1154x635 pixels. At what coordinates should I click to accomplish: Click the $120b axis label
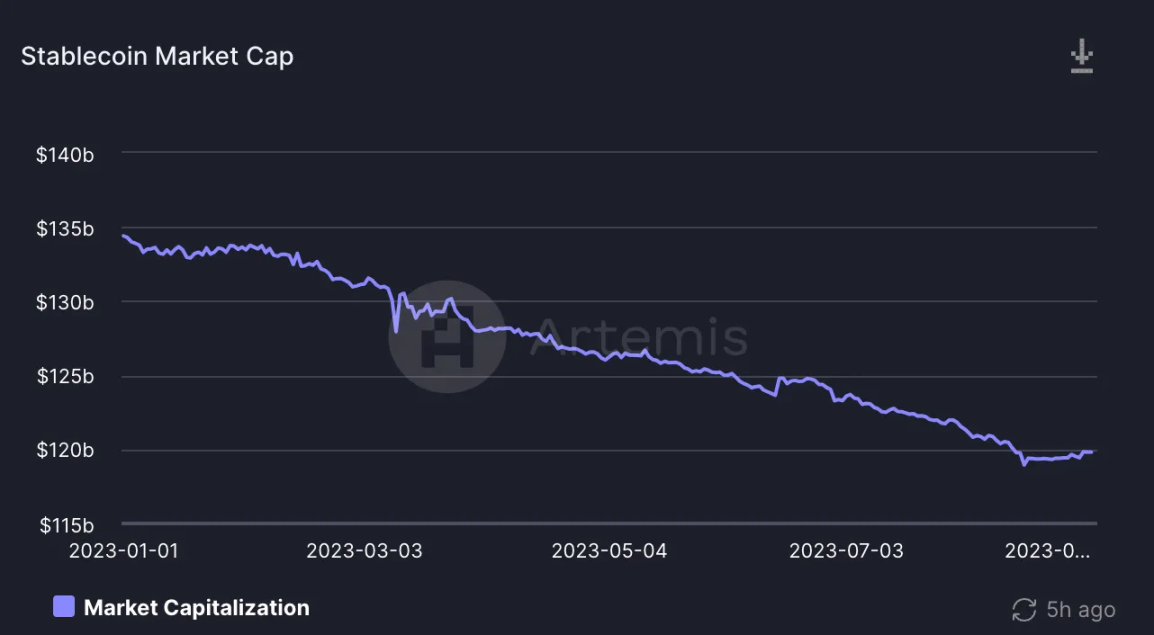(65, 450)
